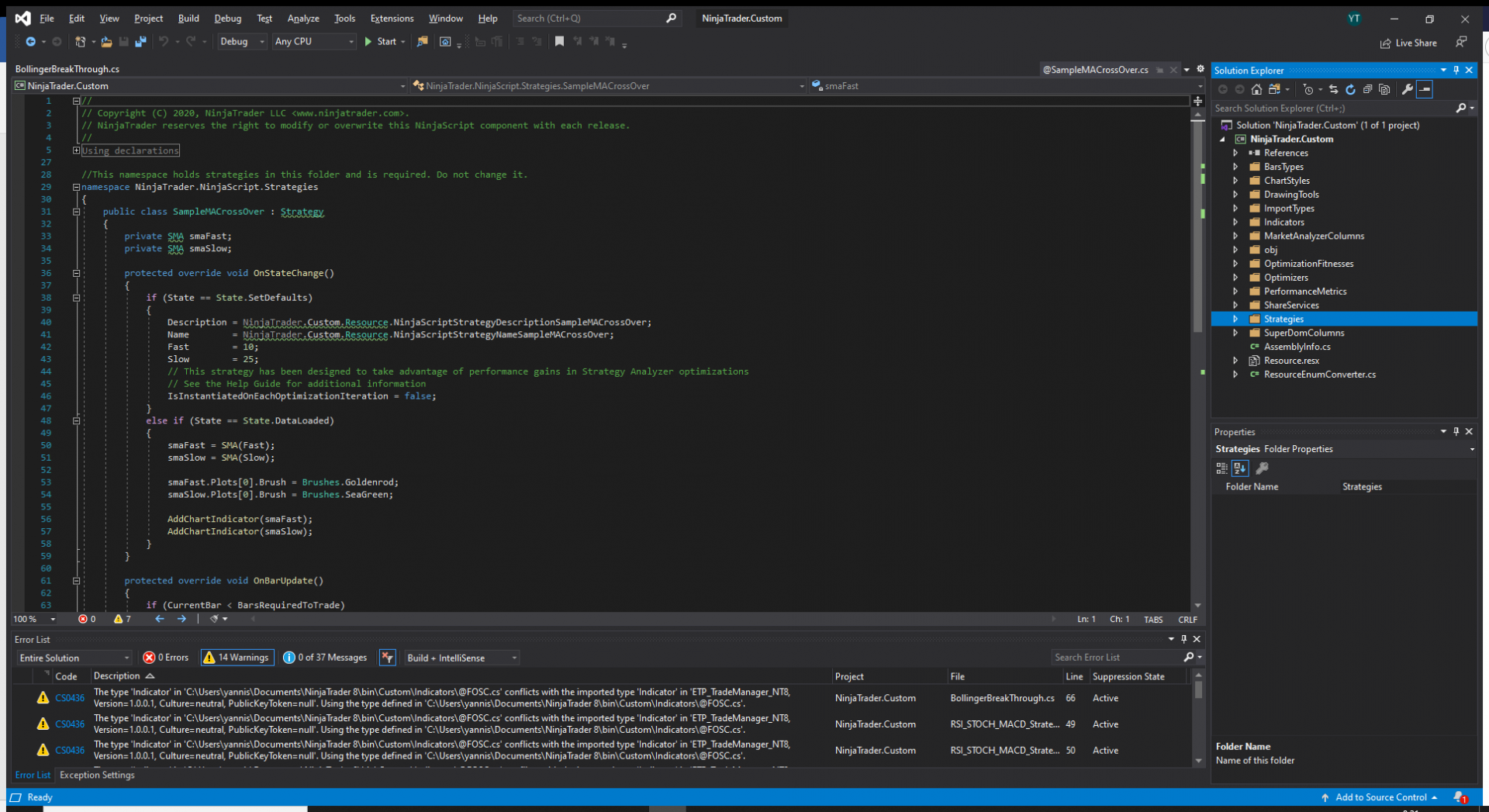Open the CS0436 error code link

pos(70,698)
